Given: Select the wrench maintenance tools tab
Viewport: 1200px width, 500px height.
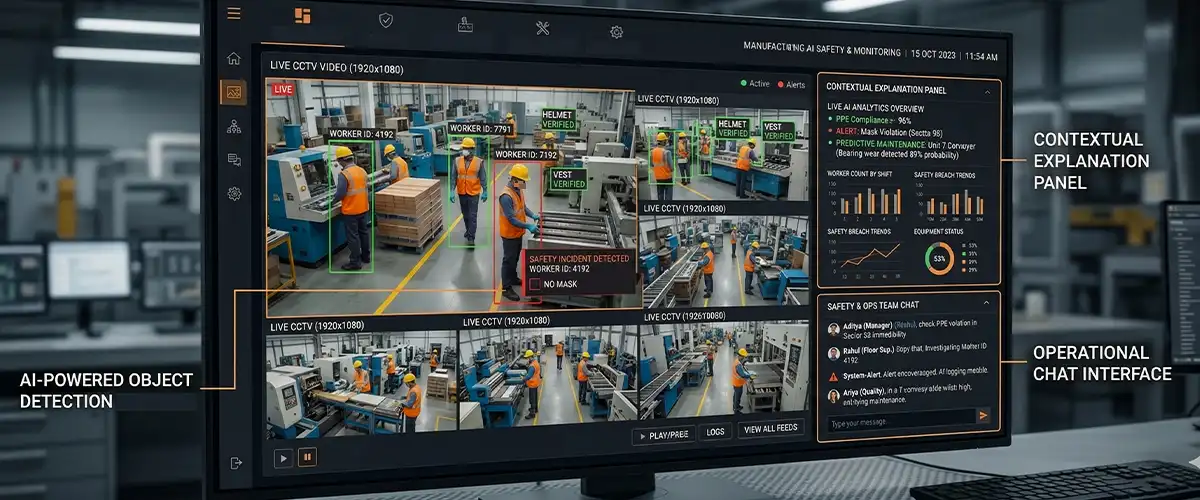Looking at the screenshot, I should [542, 28].
